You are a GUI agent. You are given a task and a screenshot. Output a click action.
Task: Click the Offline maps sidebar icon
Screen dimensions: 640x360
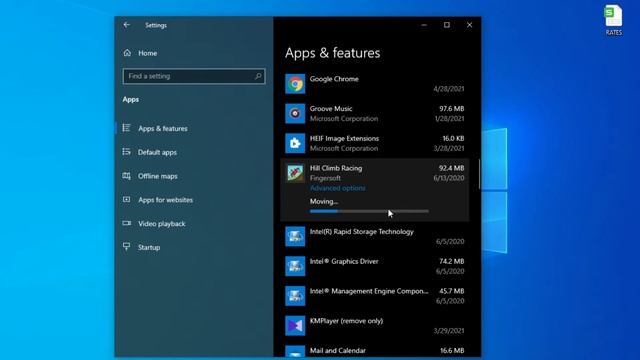point(127,176)
